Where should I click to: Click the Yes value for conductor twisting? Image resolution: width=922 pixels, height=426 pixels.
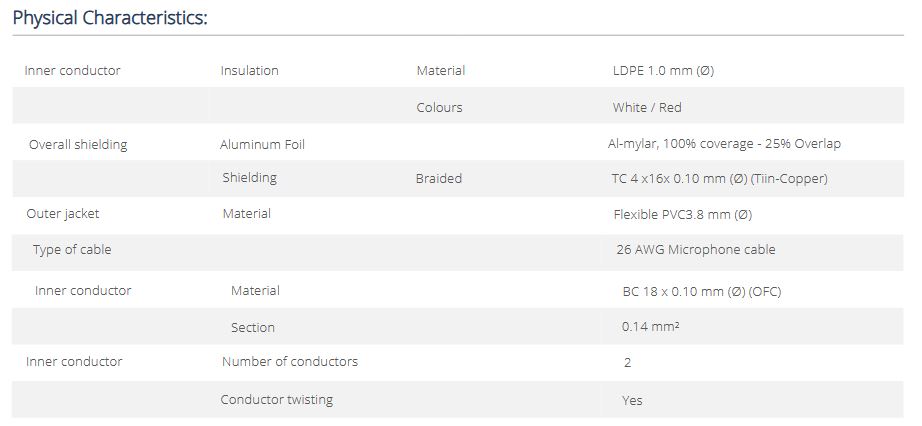click(632, 400)
